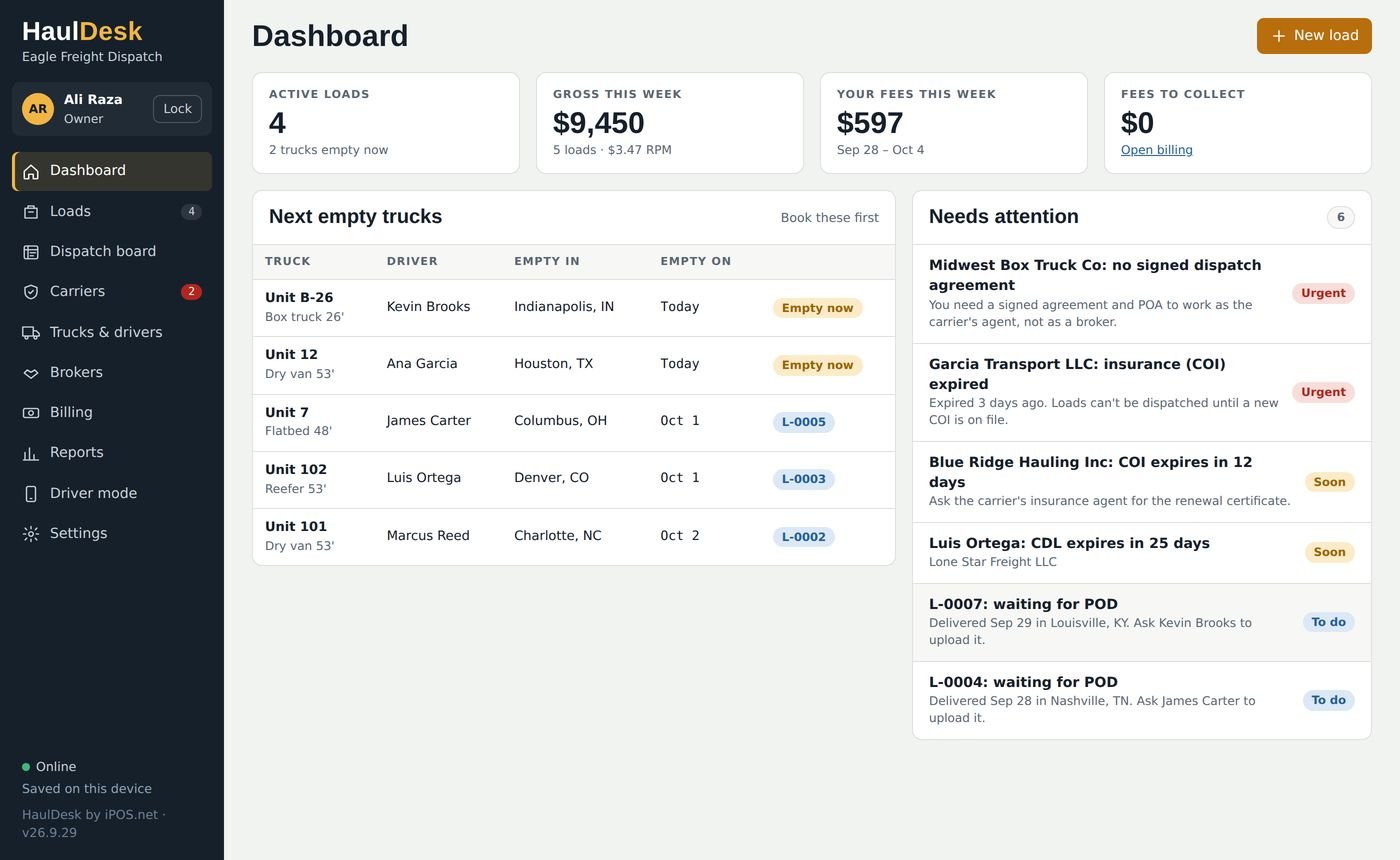Go to Dispatch board page
Viewport: 1400px width, 860px height.
(112, 251)
